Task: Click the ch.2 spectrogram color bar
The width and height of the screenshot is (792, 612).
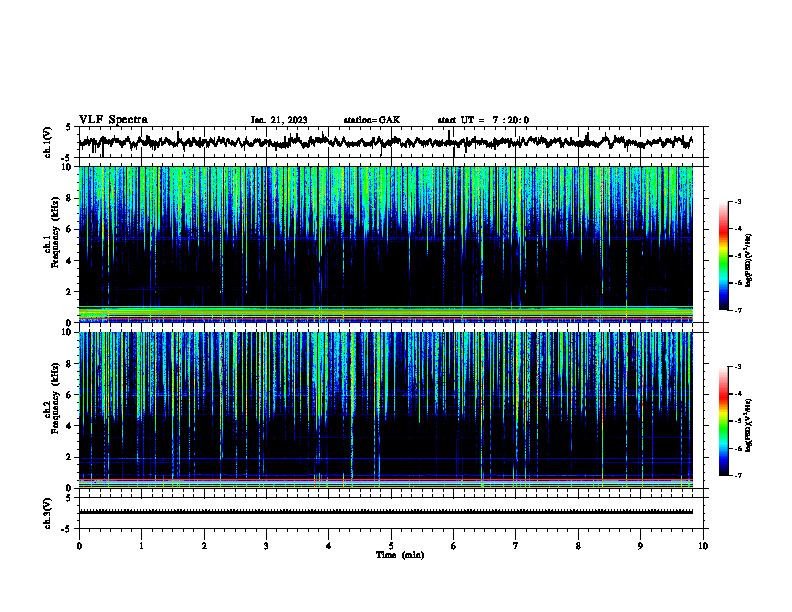Action: (723, 421)
